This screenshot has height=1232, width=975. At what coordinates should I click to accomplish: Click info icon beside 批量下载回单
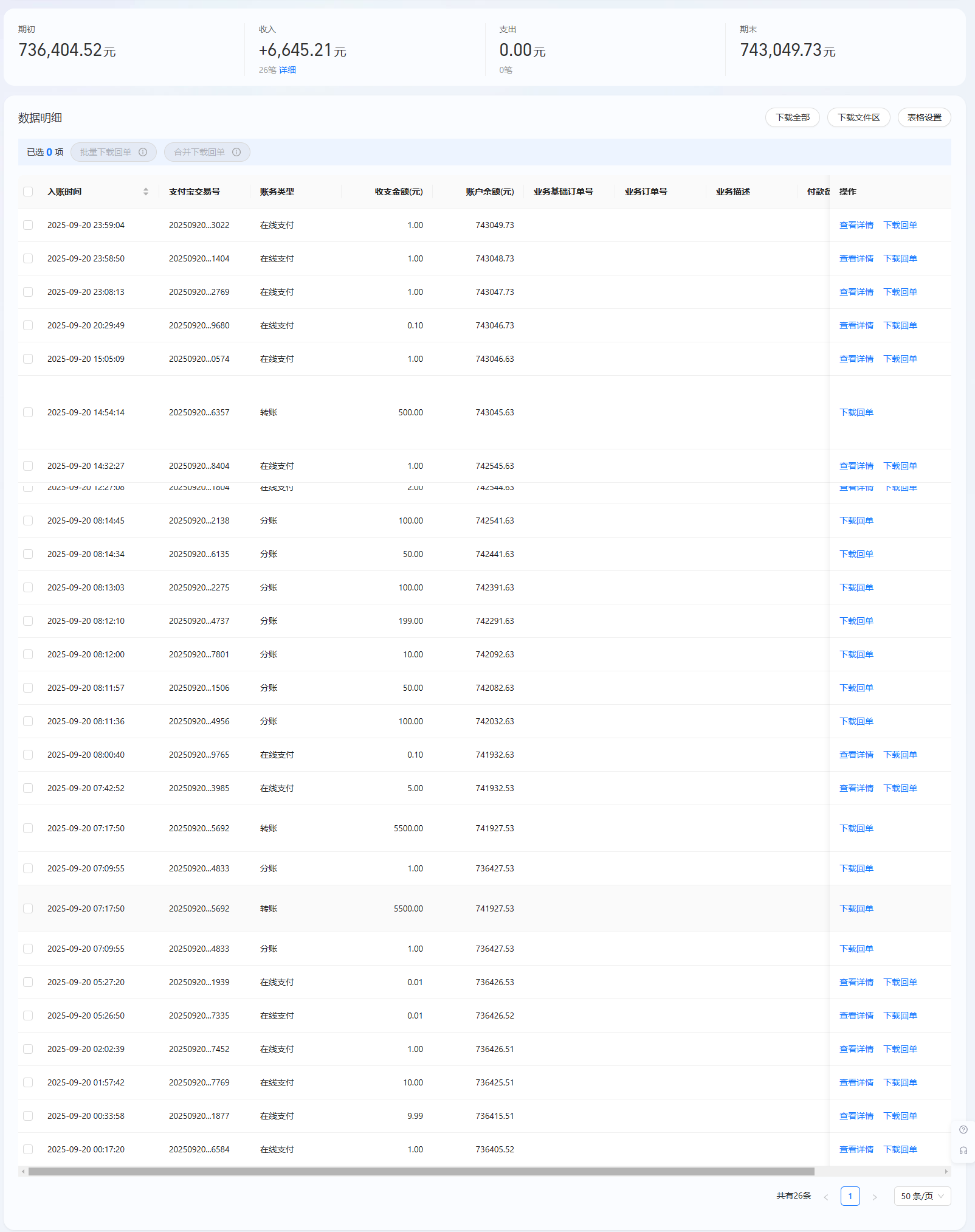click(x=143, y=152)
